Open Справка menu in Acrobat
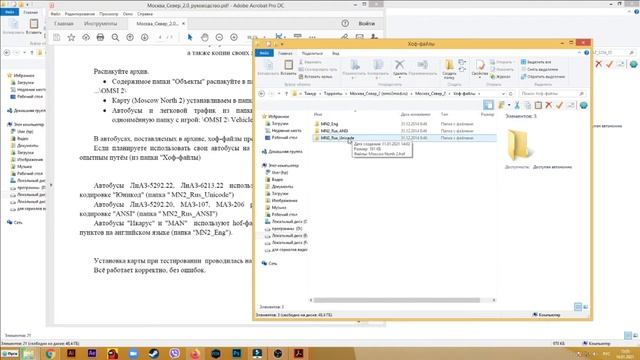640x360 pixels. click(x=145, y=14)
